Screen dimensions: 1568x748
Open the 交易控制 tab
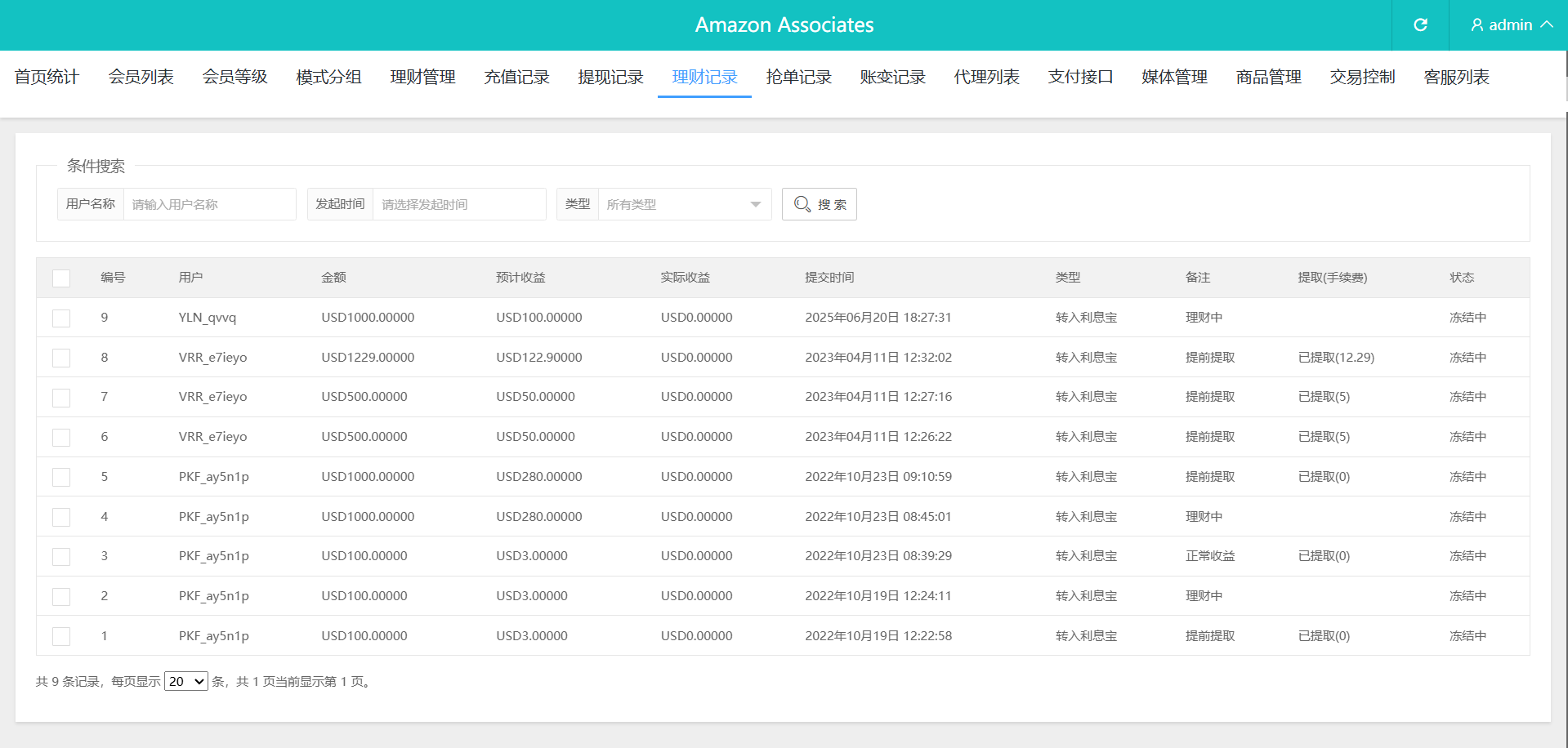point(1362,77)
